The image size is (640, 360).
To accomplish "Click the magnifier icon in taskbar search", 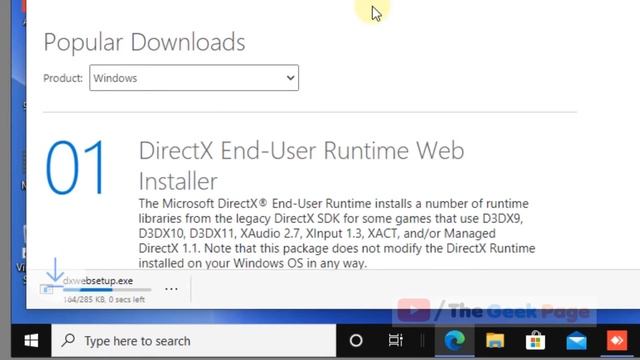I will pyautogui.click(x=68, y=340).
